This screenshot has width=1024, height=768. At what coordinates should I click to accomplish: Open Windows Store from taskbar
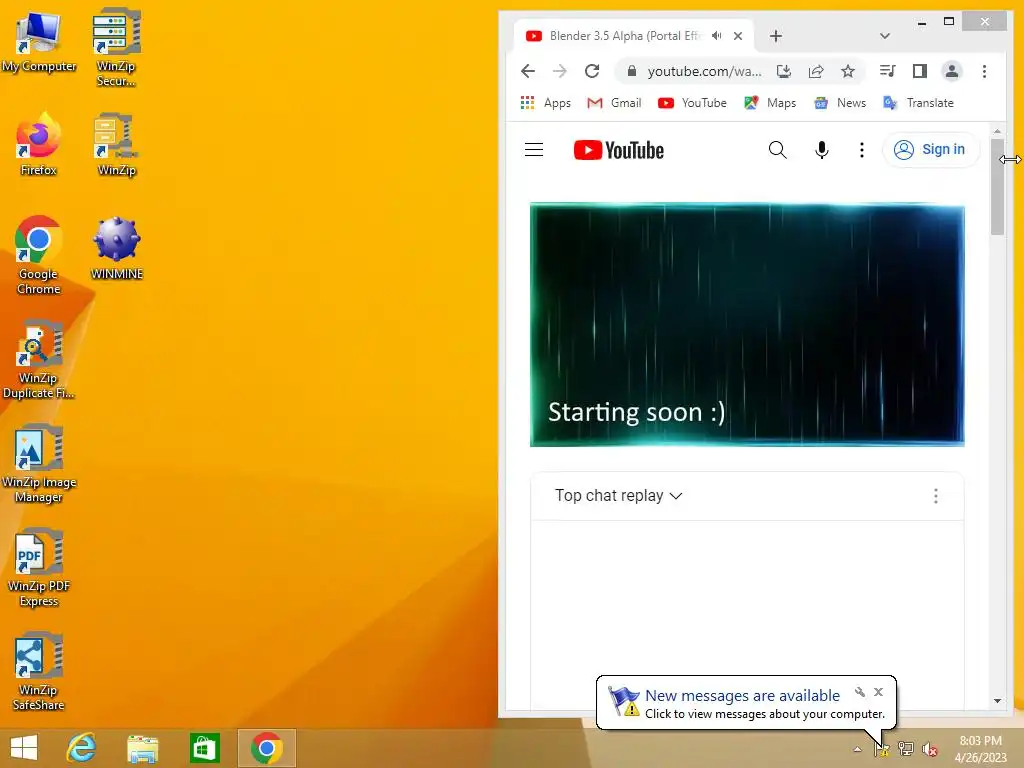[x=204, y=748]
